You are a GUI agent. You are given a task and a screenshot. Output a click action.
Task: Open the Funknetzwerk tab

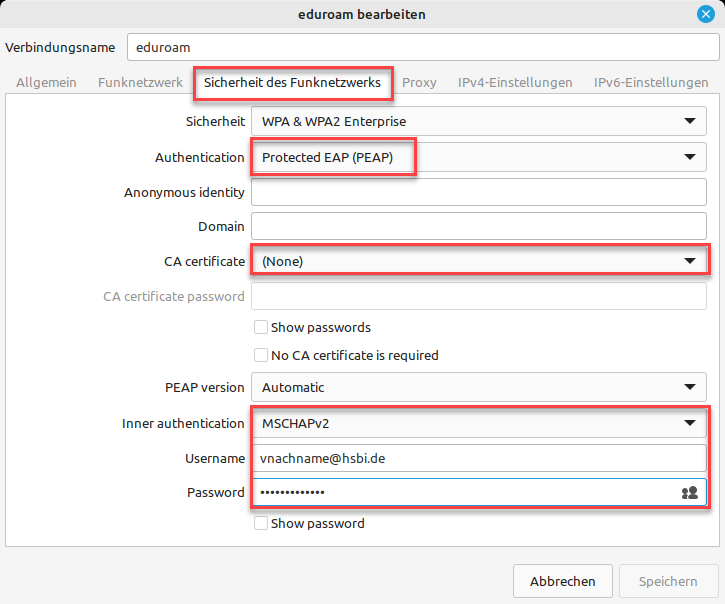coord(139,83)
